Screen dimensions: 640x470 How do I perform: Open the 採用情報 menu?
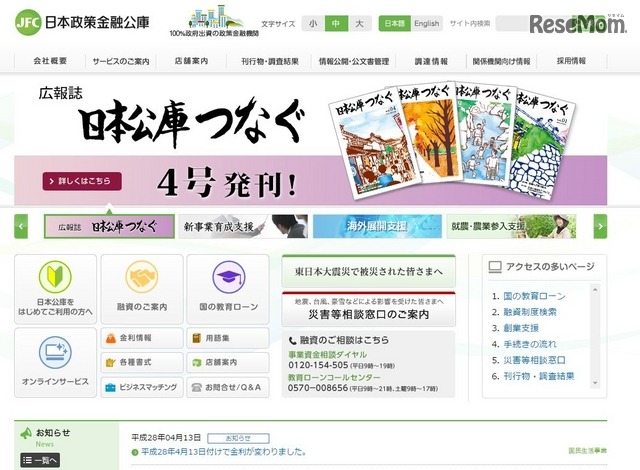pyautogui.click(x=571, y=61)
